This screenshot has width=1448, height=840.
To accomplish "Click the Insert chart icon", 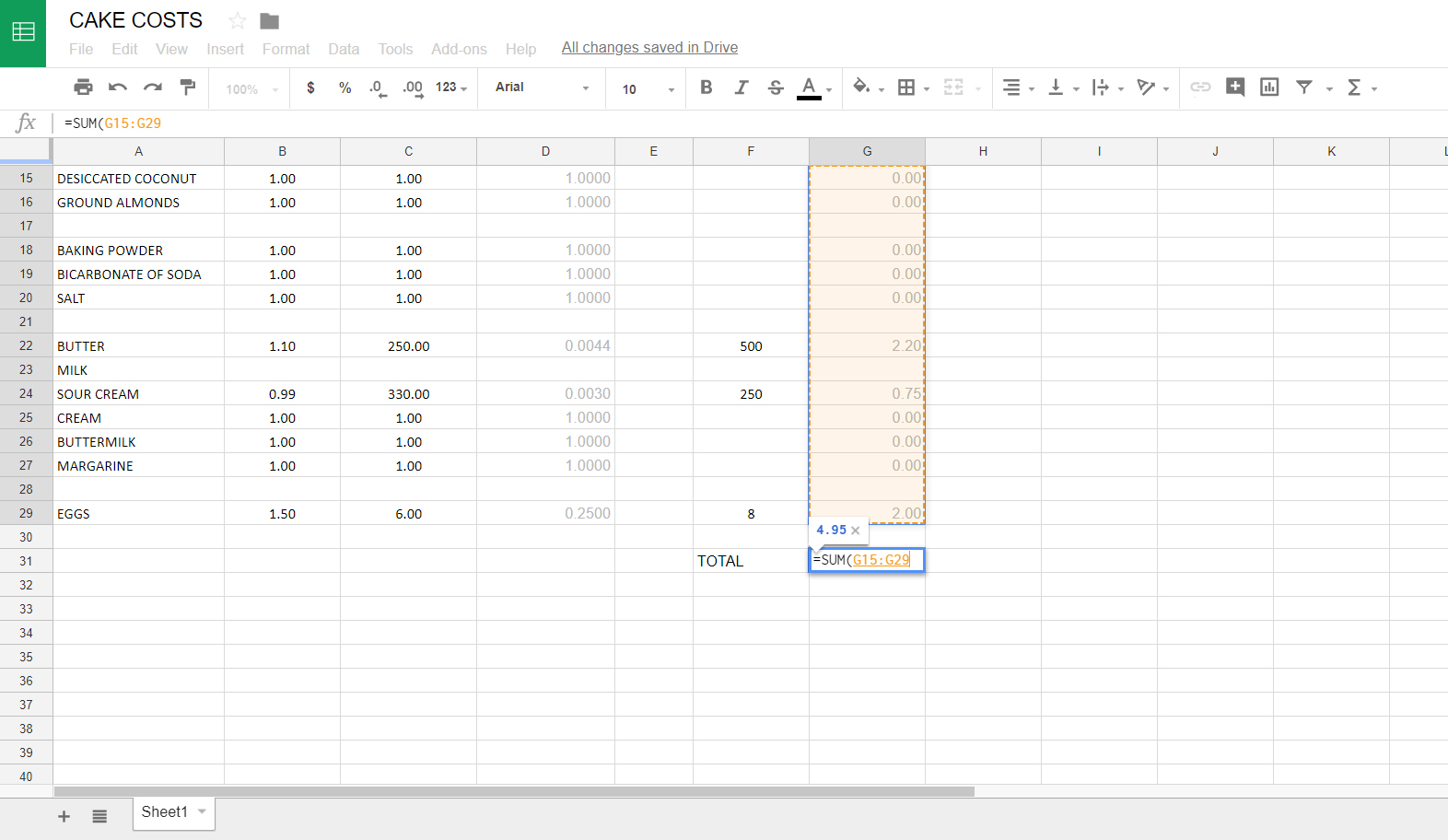I will click(x=1269, y=87).
